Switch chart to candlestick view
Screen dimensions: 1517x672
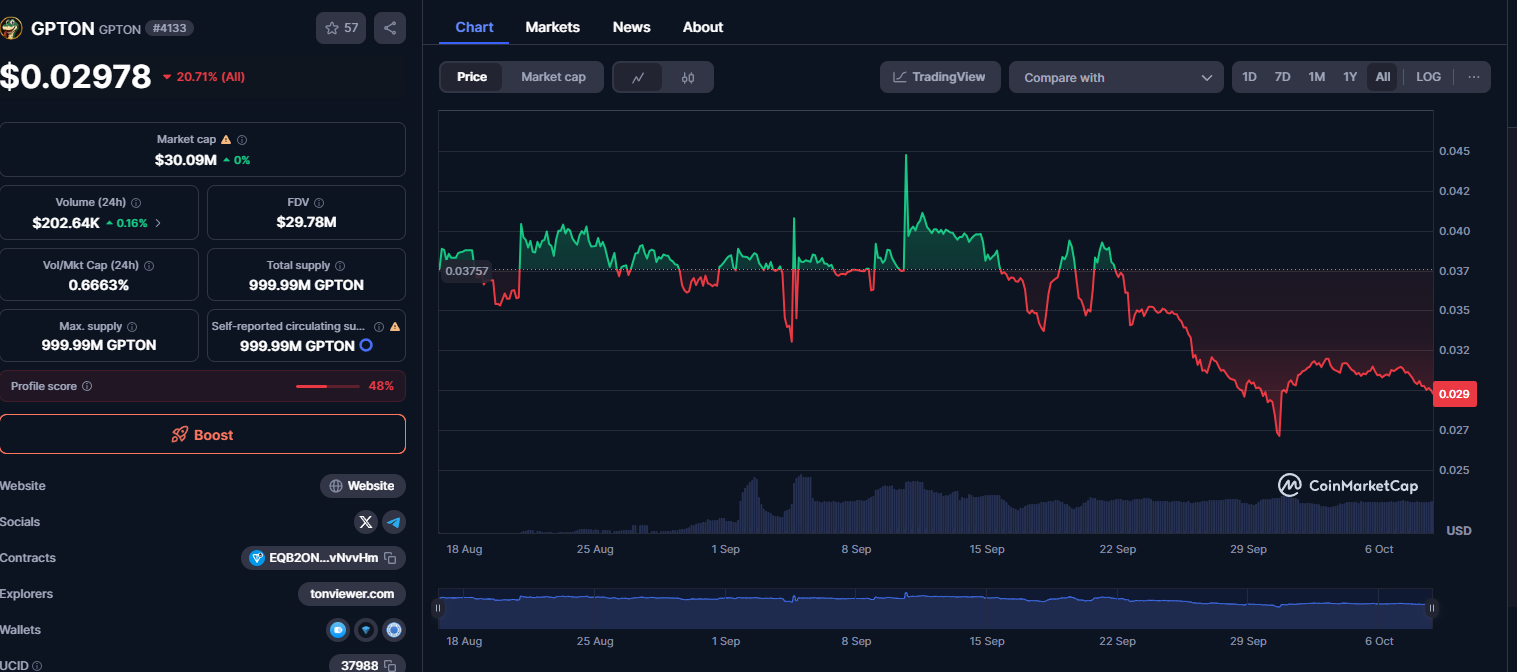tap(688, 77)
